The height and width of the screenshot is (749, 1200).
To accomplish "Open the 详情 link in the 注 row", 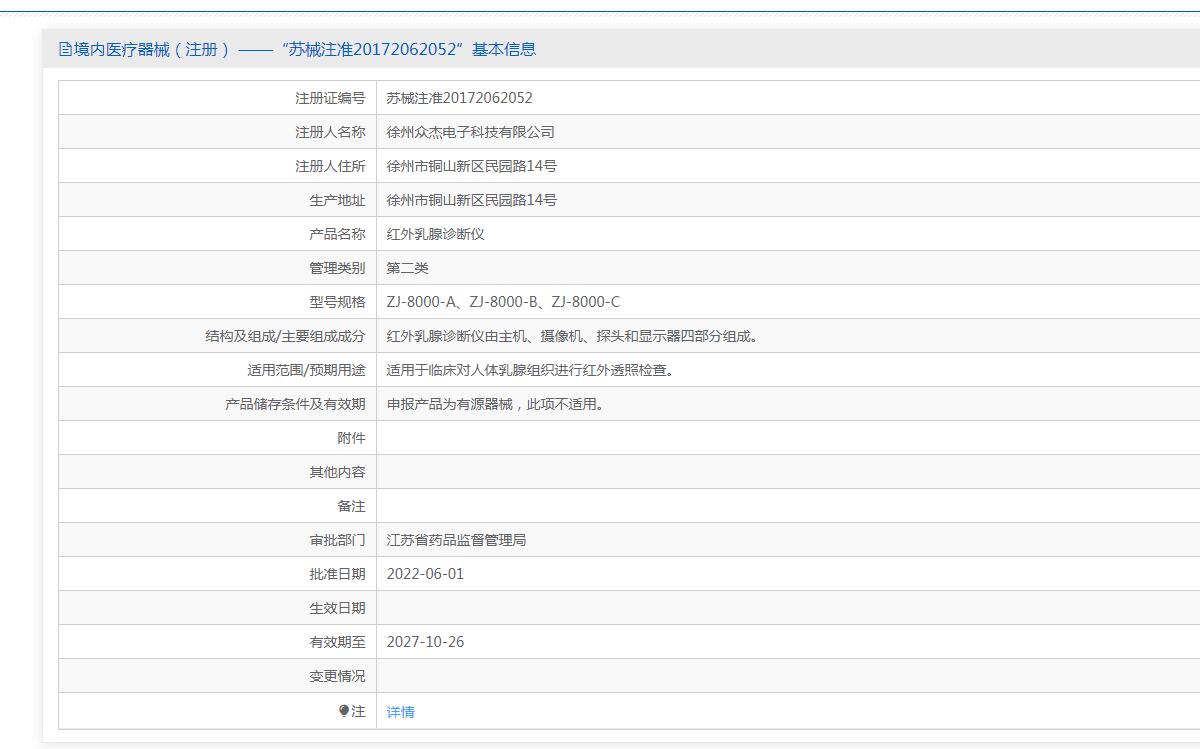I will [x=400, y=712].
